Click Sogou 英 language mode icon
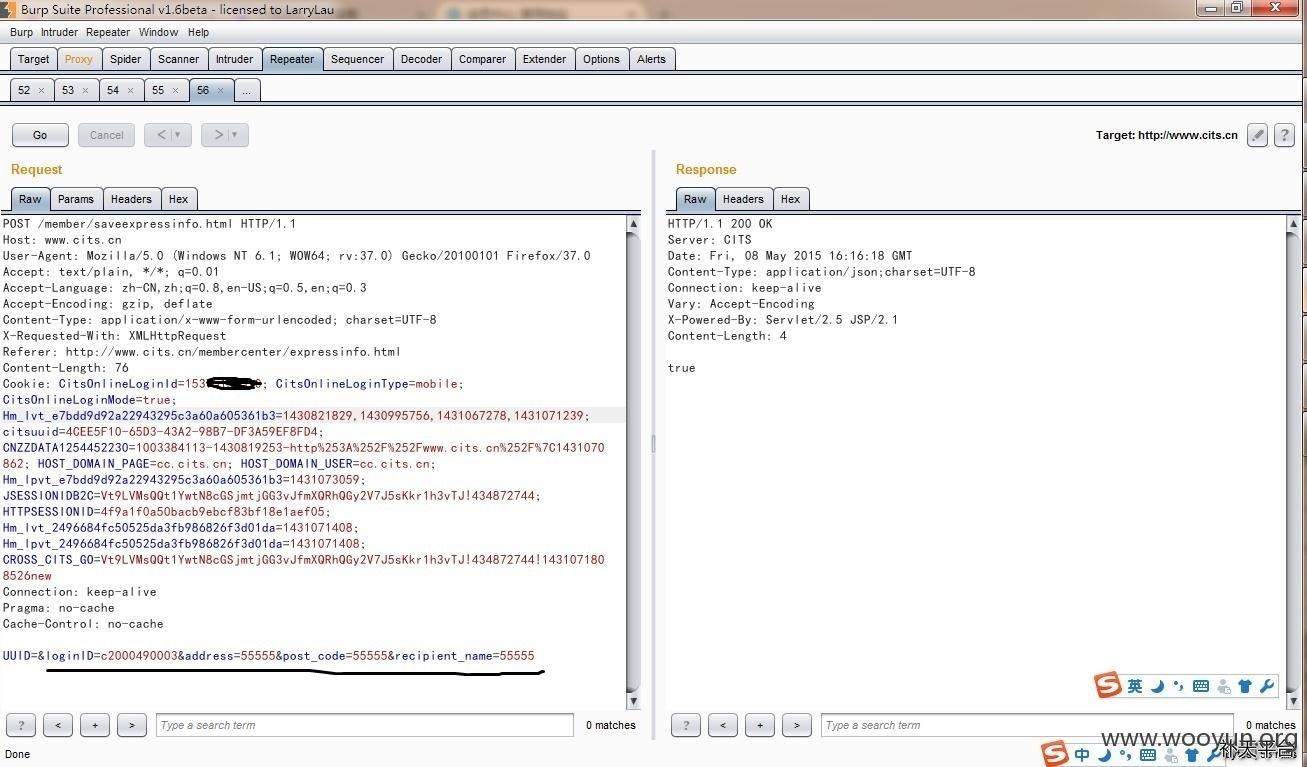 click(1135, 686)
